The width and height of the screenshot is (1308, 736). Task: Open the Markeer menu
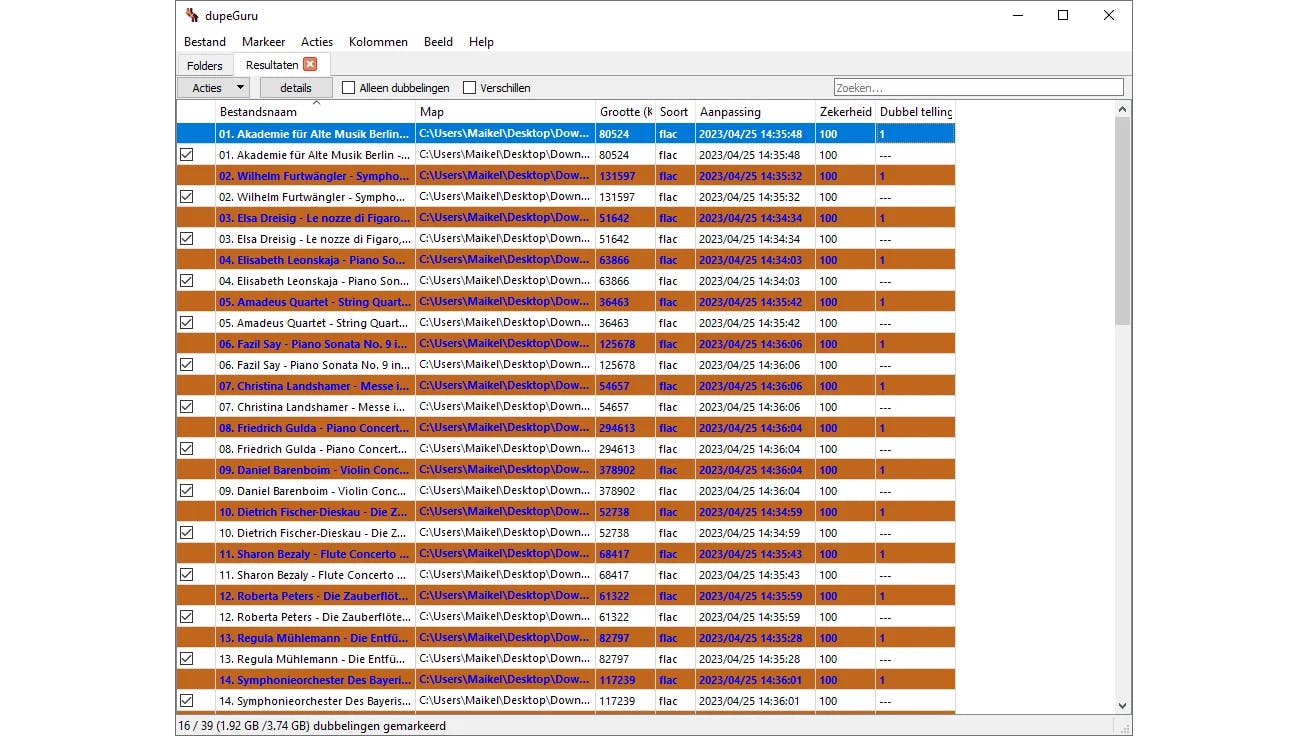(263, 42)
